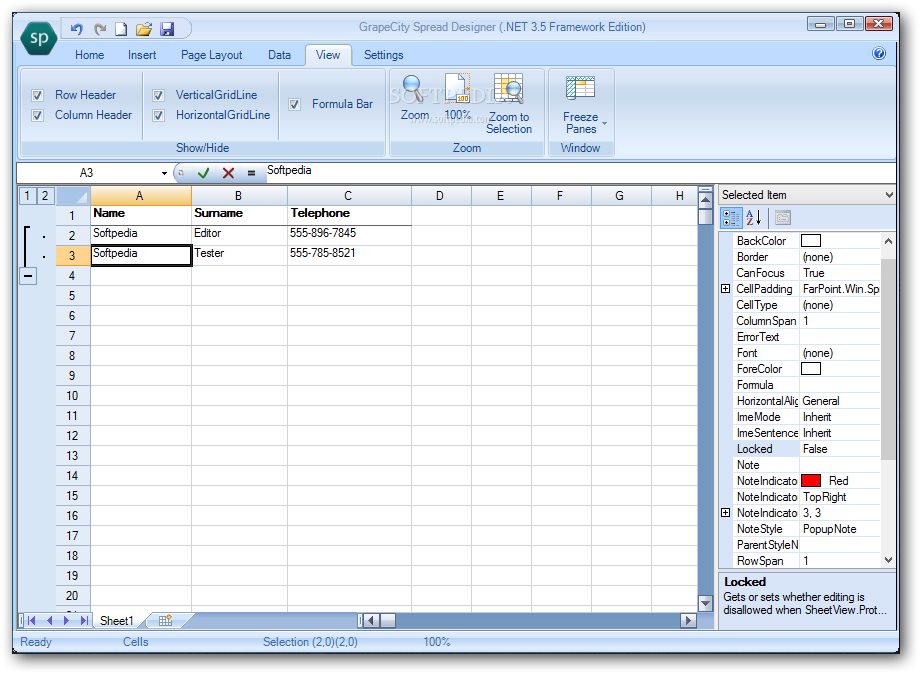The image size is (920, 674).
Task: Add new sheet with grid icon tab
Action: click(x=166, y=620)
